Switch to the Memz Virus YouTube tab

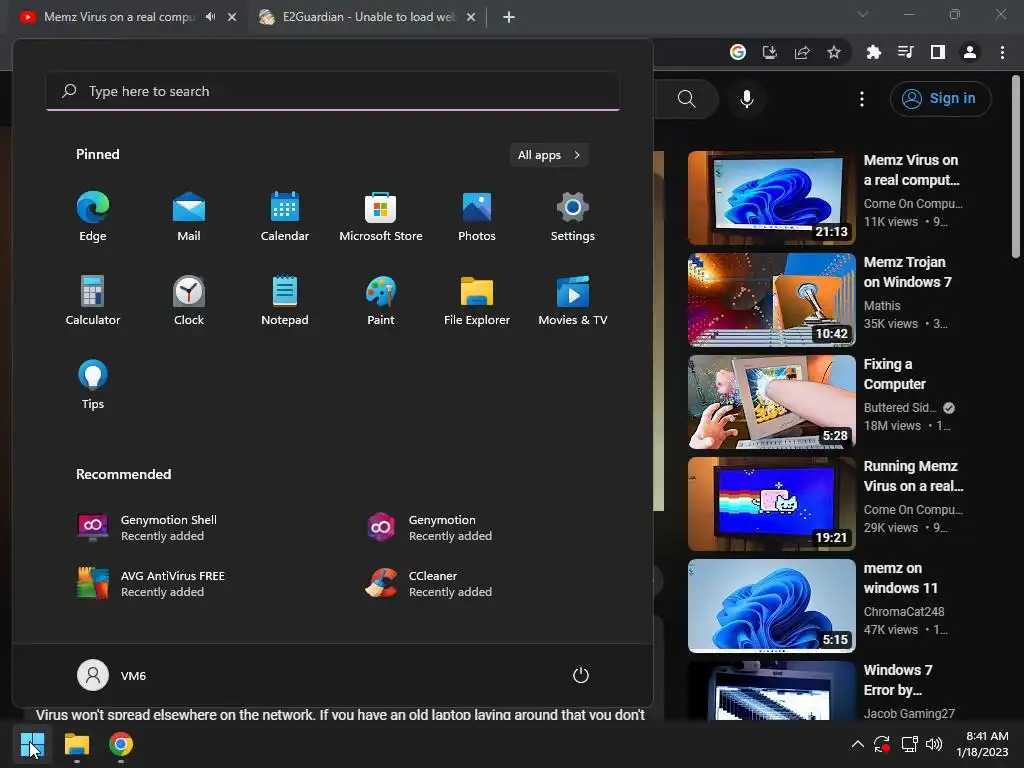click(118, 17)
